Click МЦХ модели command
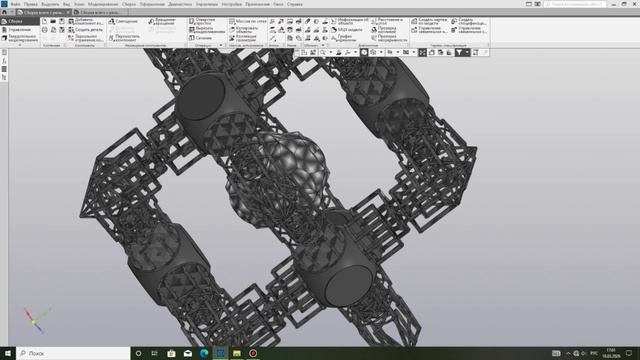Viewport: 640px width, 360px height. (347, 30)
